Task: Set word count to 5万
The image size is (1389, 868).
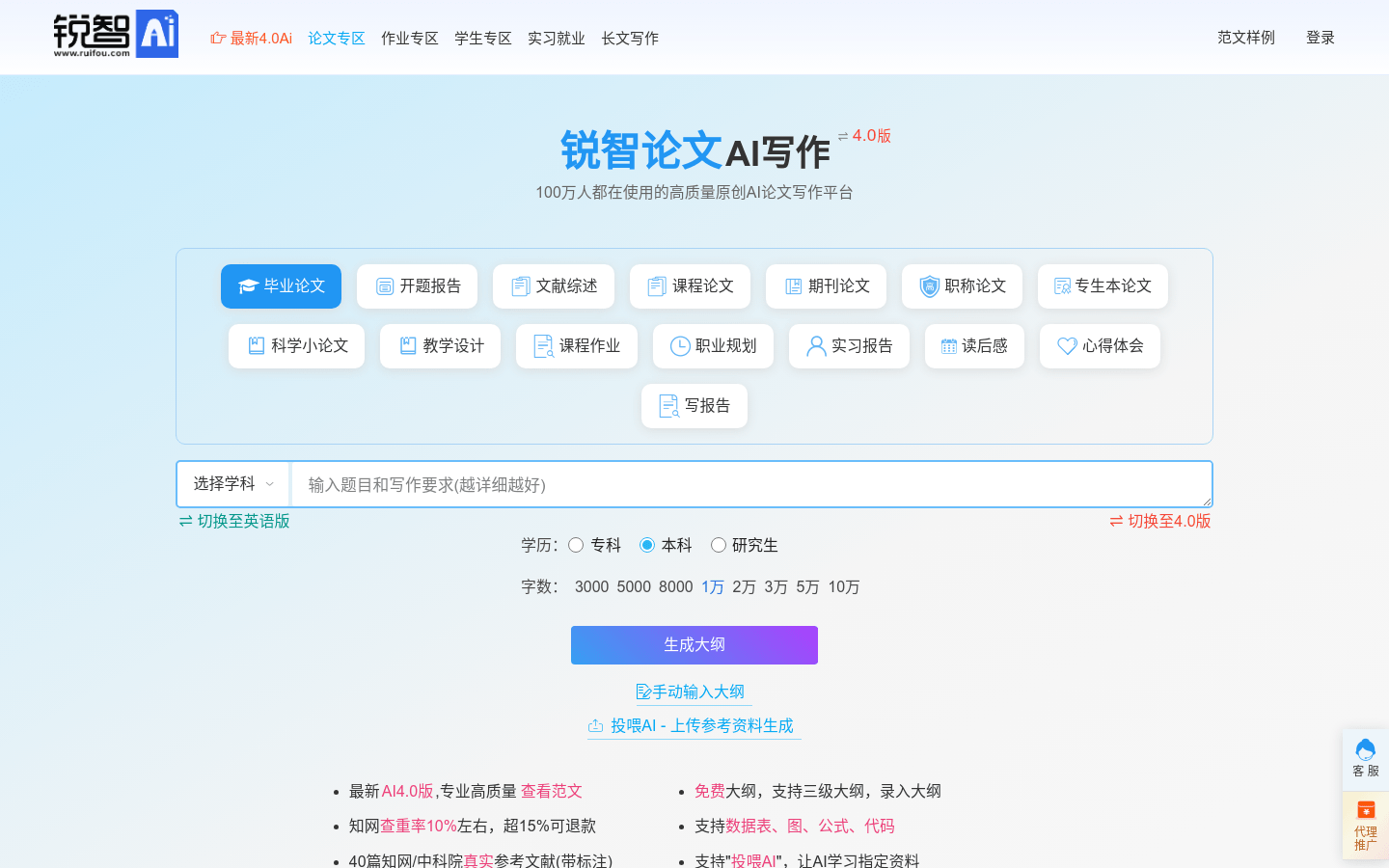Action: (x=807, y=586)
